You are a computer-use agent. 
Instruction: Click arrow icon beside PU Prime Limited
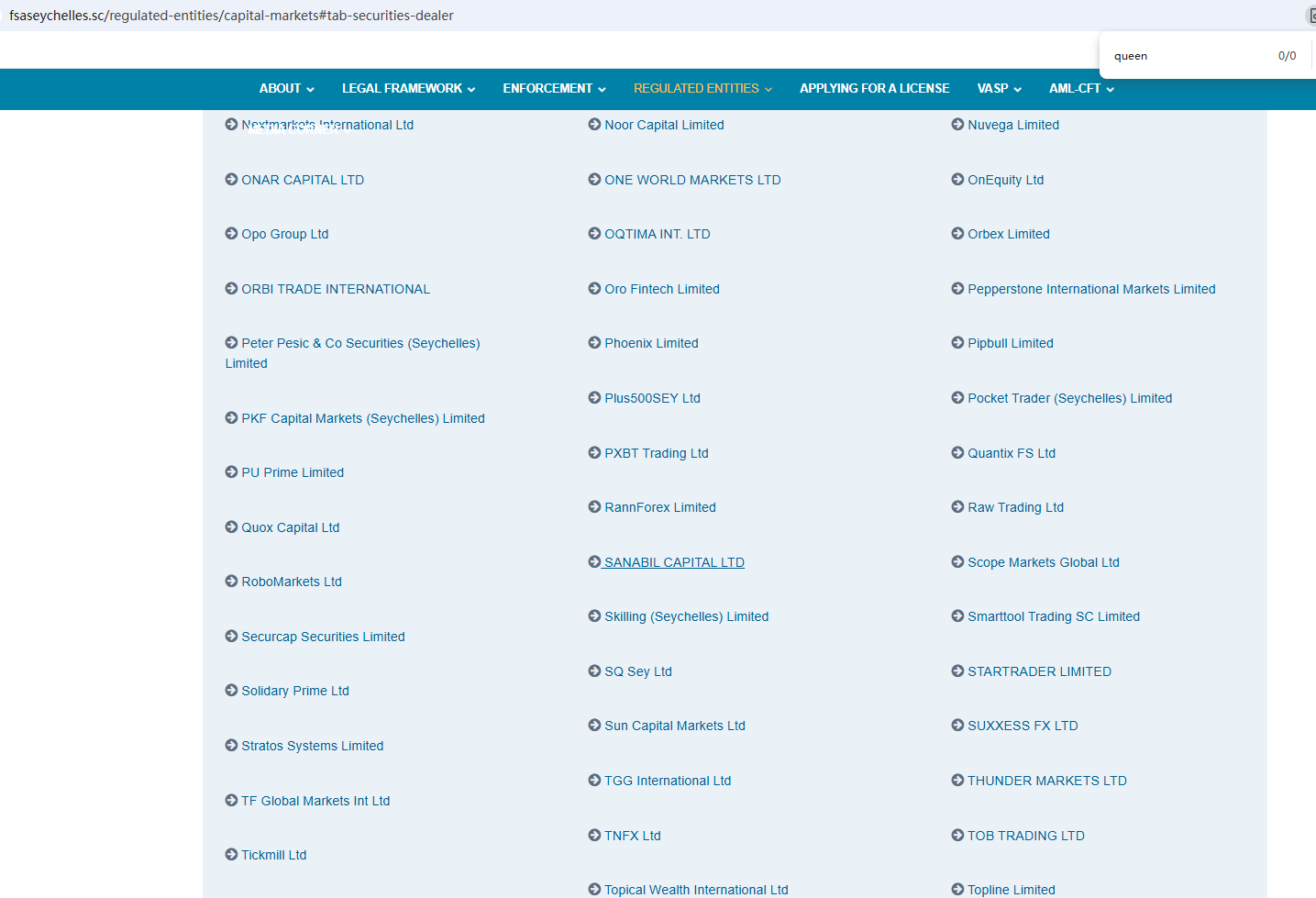pyautogui.click(x=231, y=472)
